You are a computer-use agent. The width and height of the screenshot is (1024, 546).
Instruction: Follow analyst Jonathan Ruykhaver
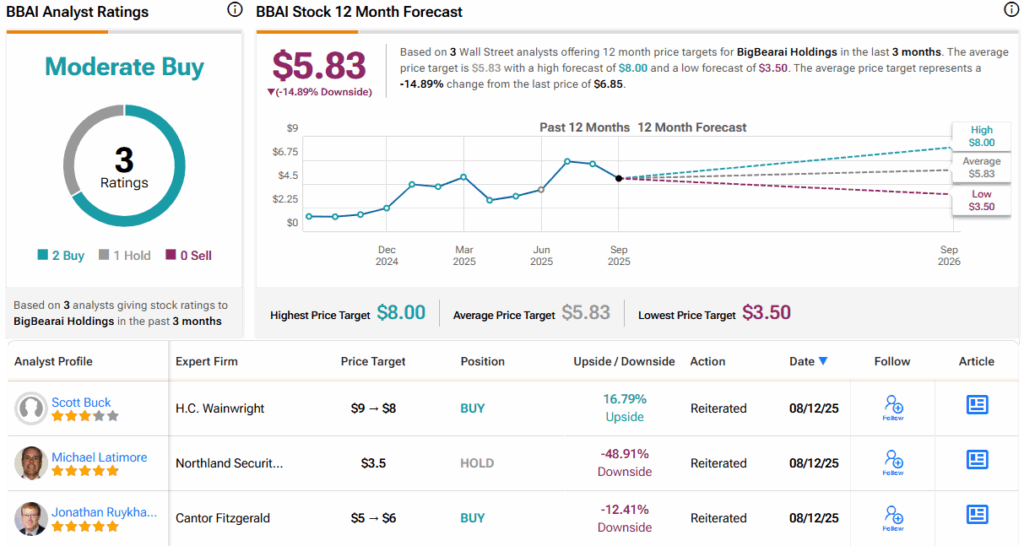[893, 516]
